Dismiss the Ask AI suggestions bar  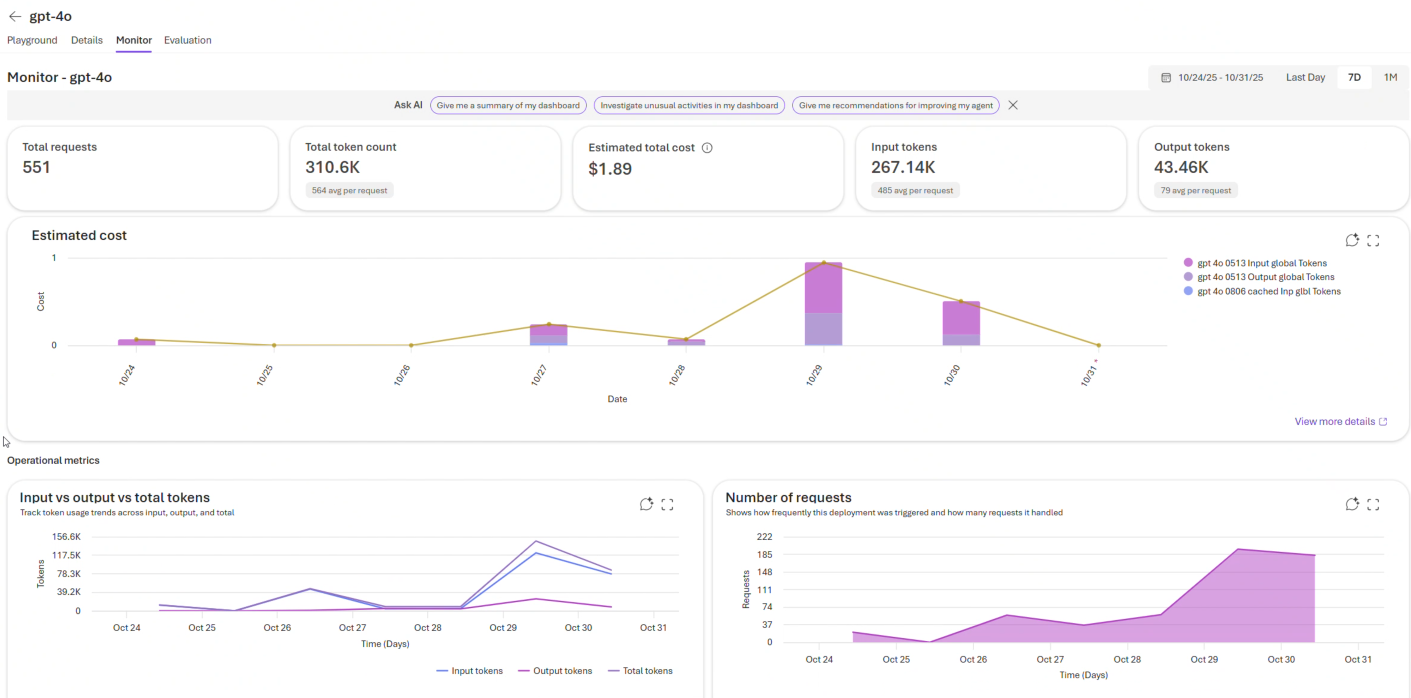point(1012,105)
